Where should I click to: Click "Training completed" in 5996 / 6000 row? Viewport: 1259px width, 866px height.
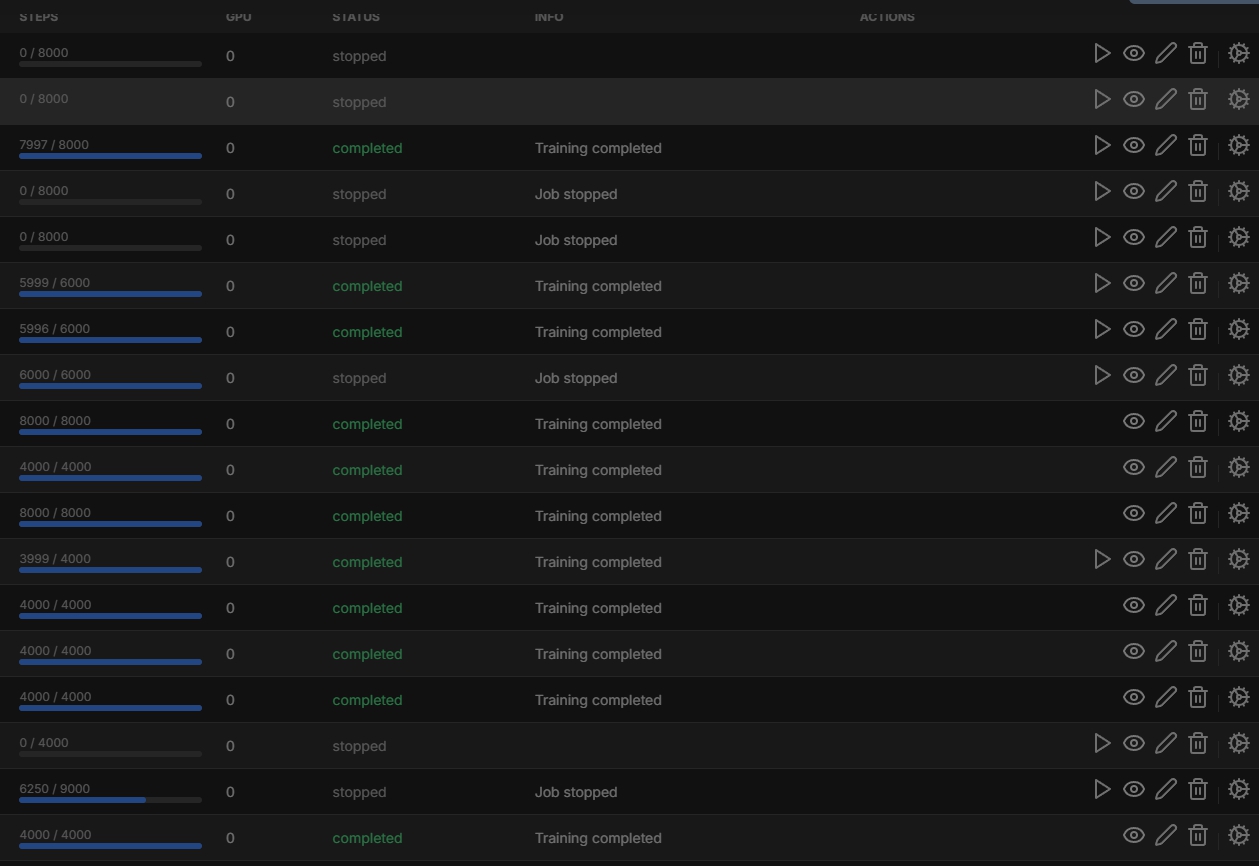click(x=598, y=332)
